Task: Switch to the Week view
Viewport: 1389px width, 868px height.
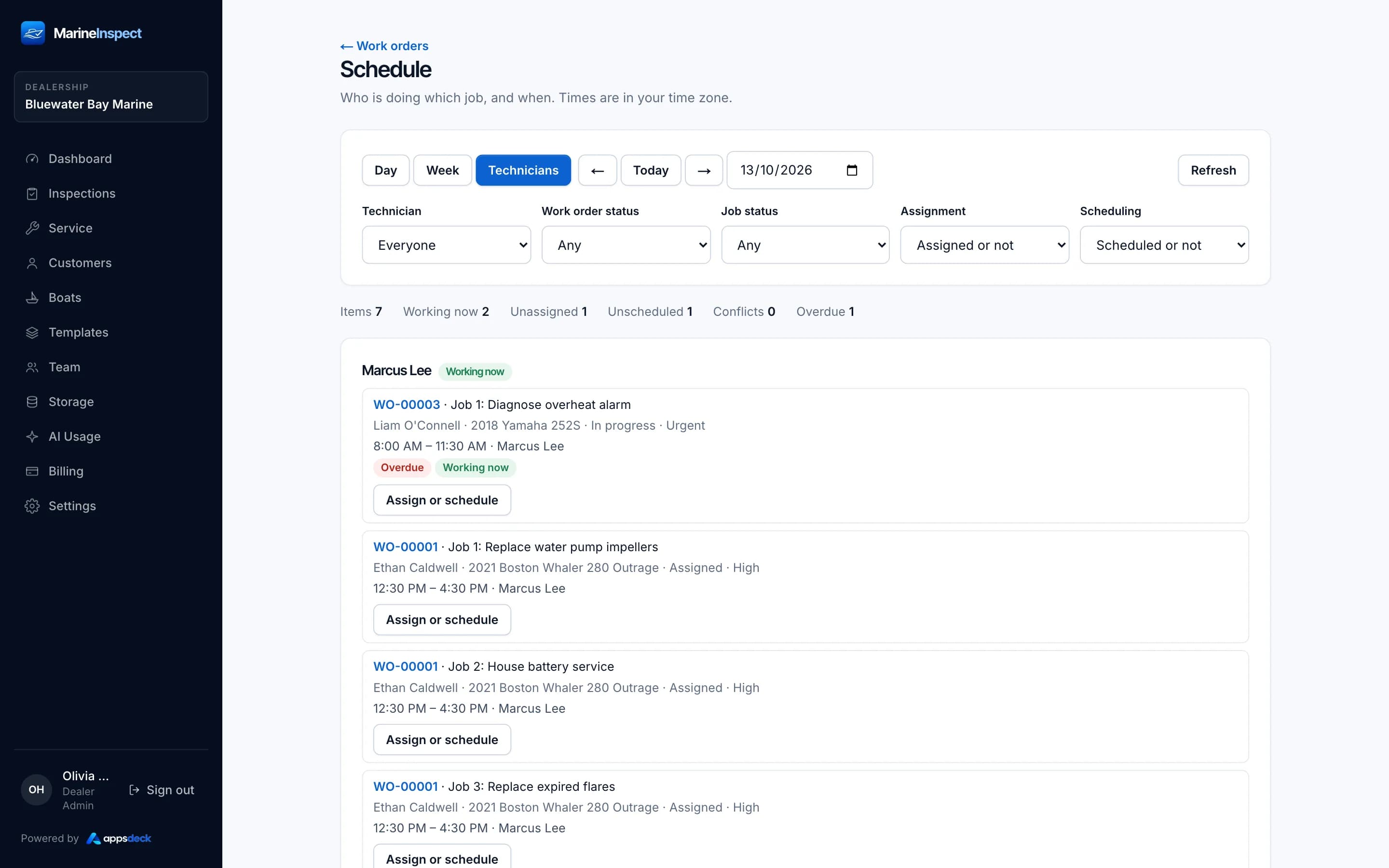Action: (x=443, y=170)
